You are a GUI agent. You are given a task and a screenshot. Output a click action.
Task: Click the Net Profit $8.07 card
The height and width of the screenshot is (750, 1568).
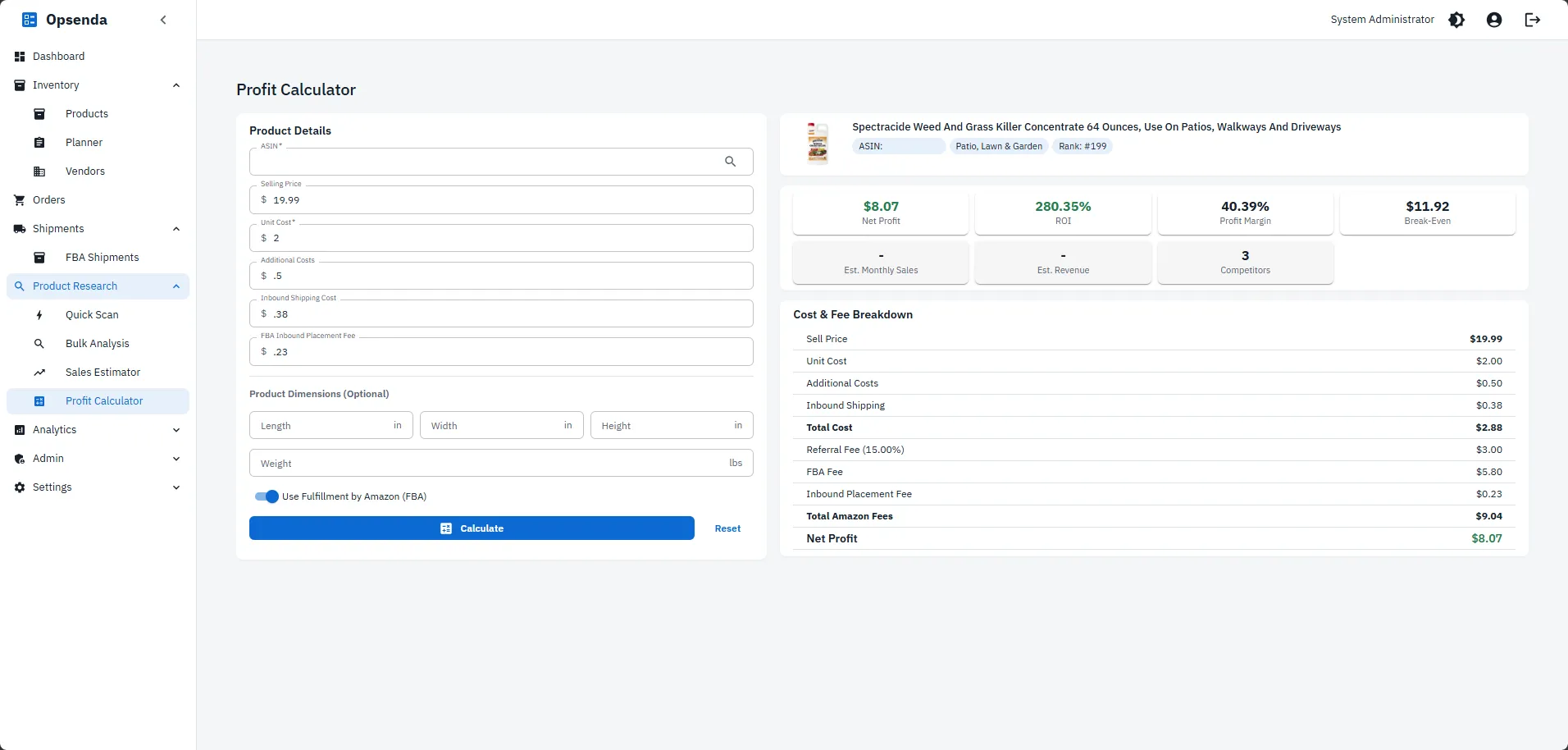click(x=881, y=213)
